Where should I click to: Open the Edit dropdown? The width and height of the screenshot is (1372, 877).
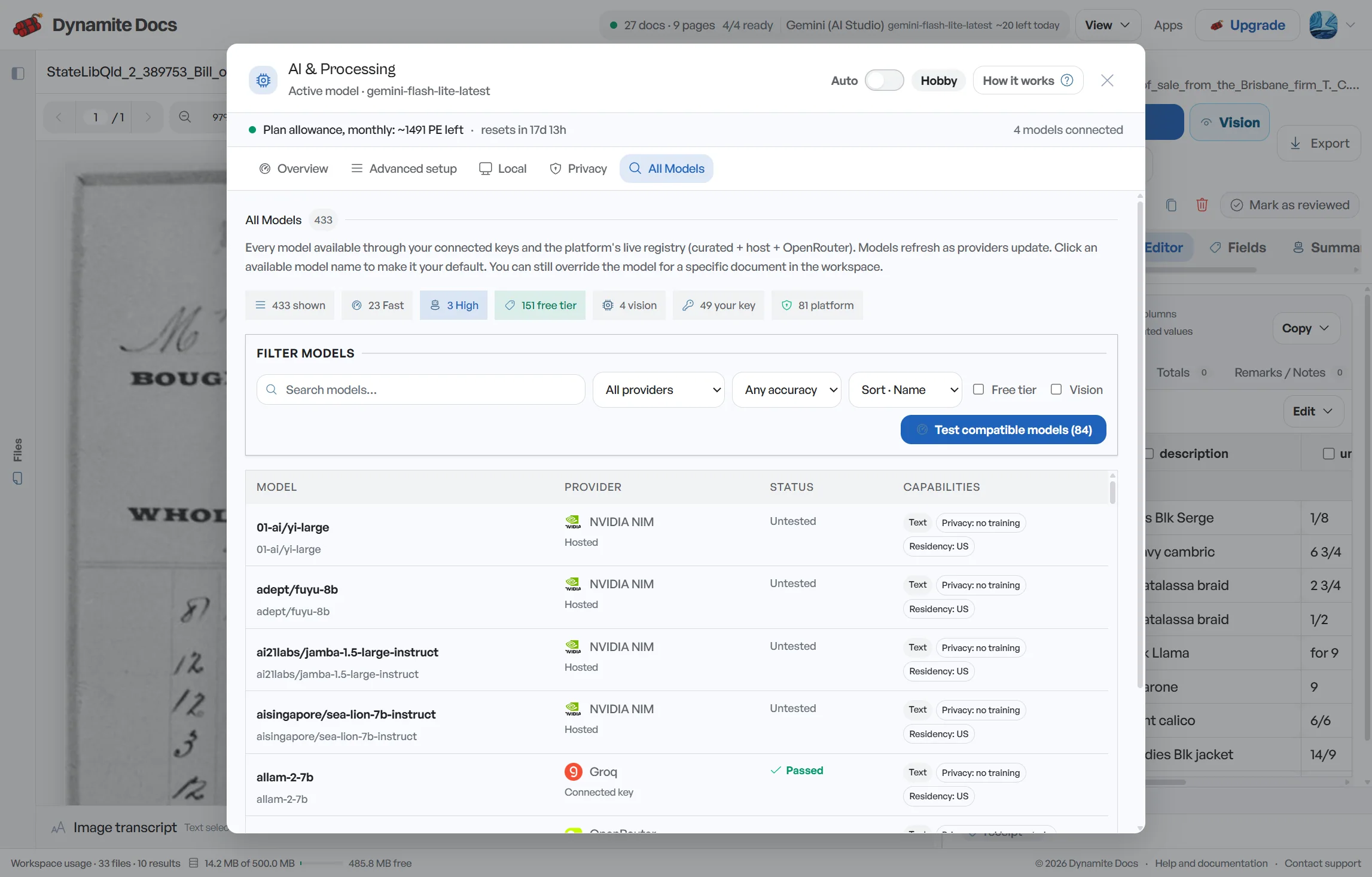pos(1313,411)
